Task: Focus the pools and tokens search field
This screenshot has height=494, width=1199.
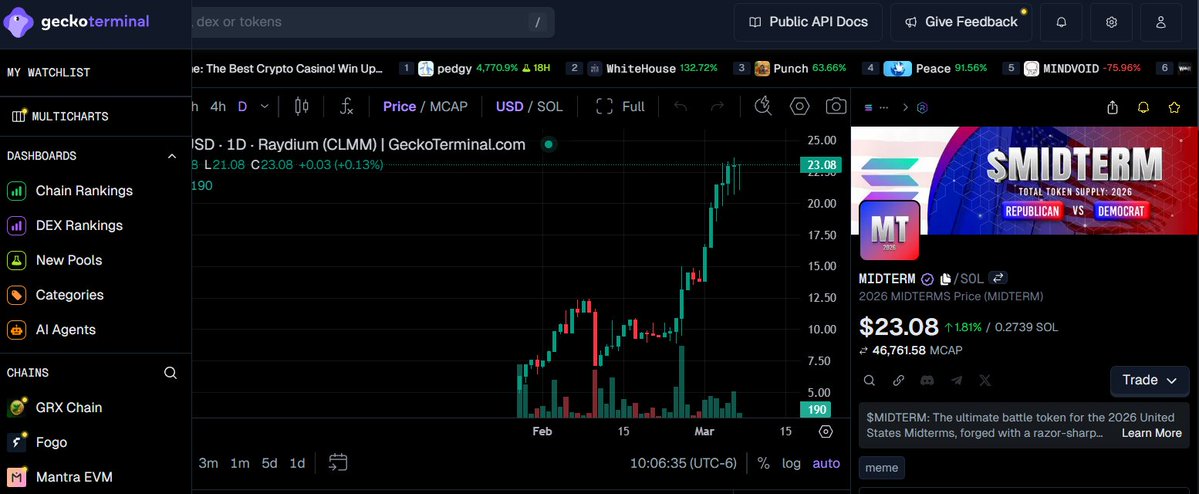Action: tap(372, 22)
